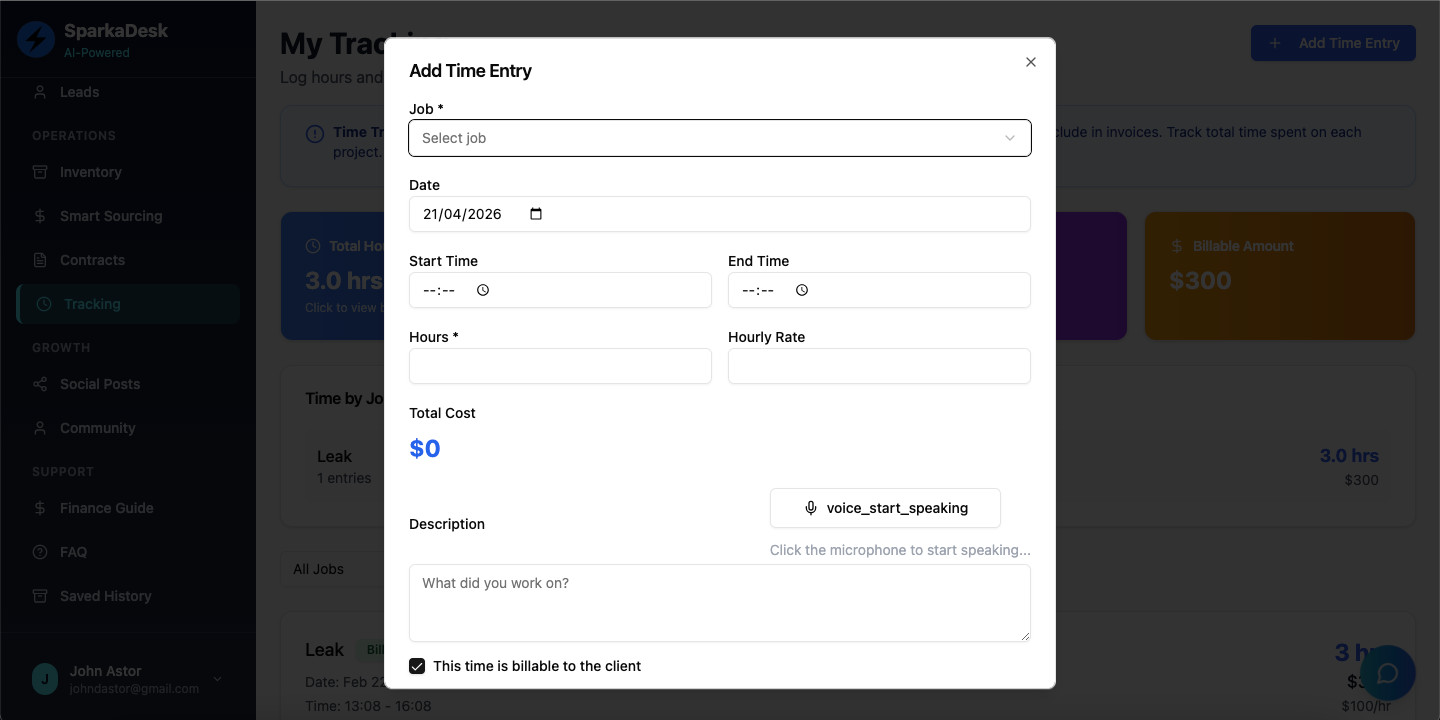The image size is (1440, 720).
Task: Click the $0 Total Cost value
Action: (425, 448)
